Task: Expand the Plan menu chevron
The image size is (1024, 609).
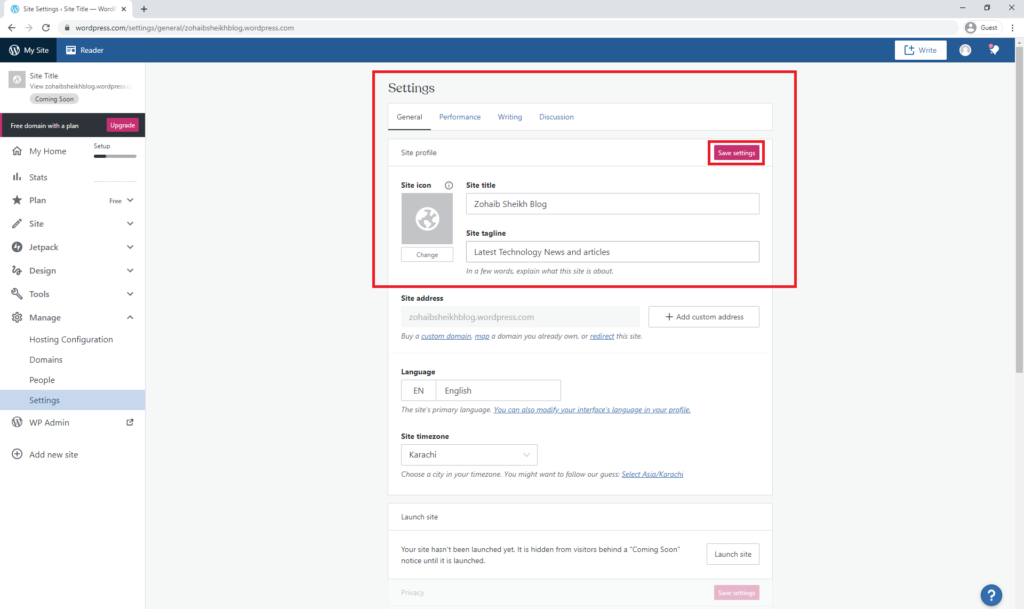Action: click(130, 200)
